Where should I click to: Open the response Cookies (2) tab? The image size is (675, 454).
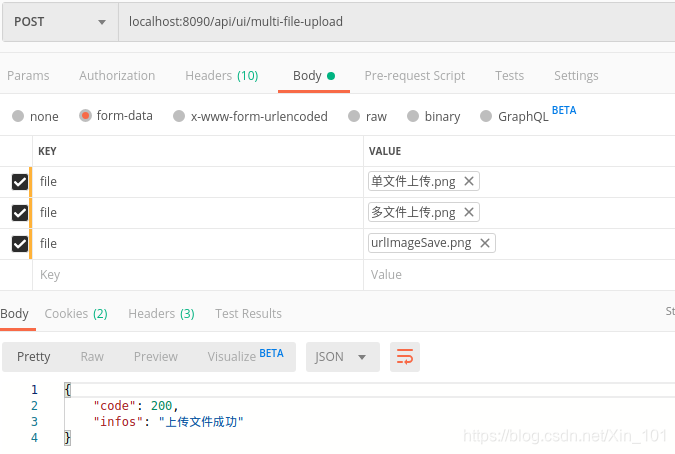pos(76,314)
